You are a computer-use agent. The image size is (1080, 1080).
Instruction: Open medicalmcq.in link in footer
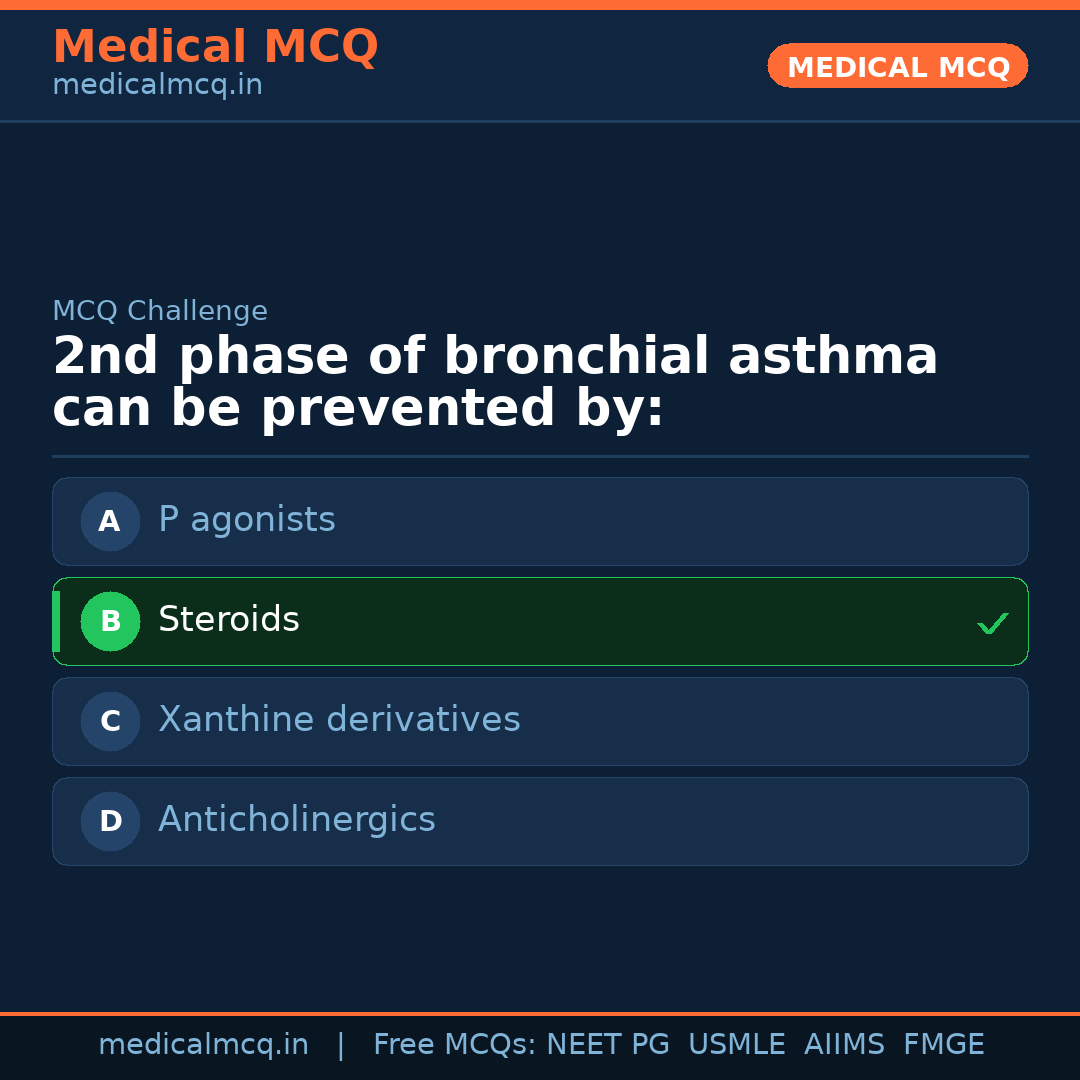(203, 1045)
